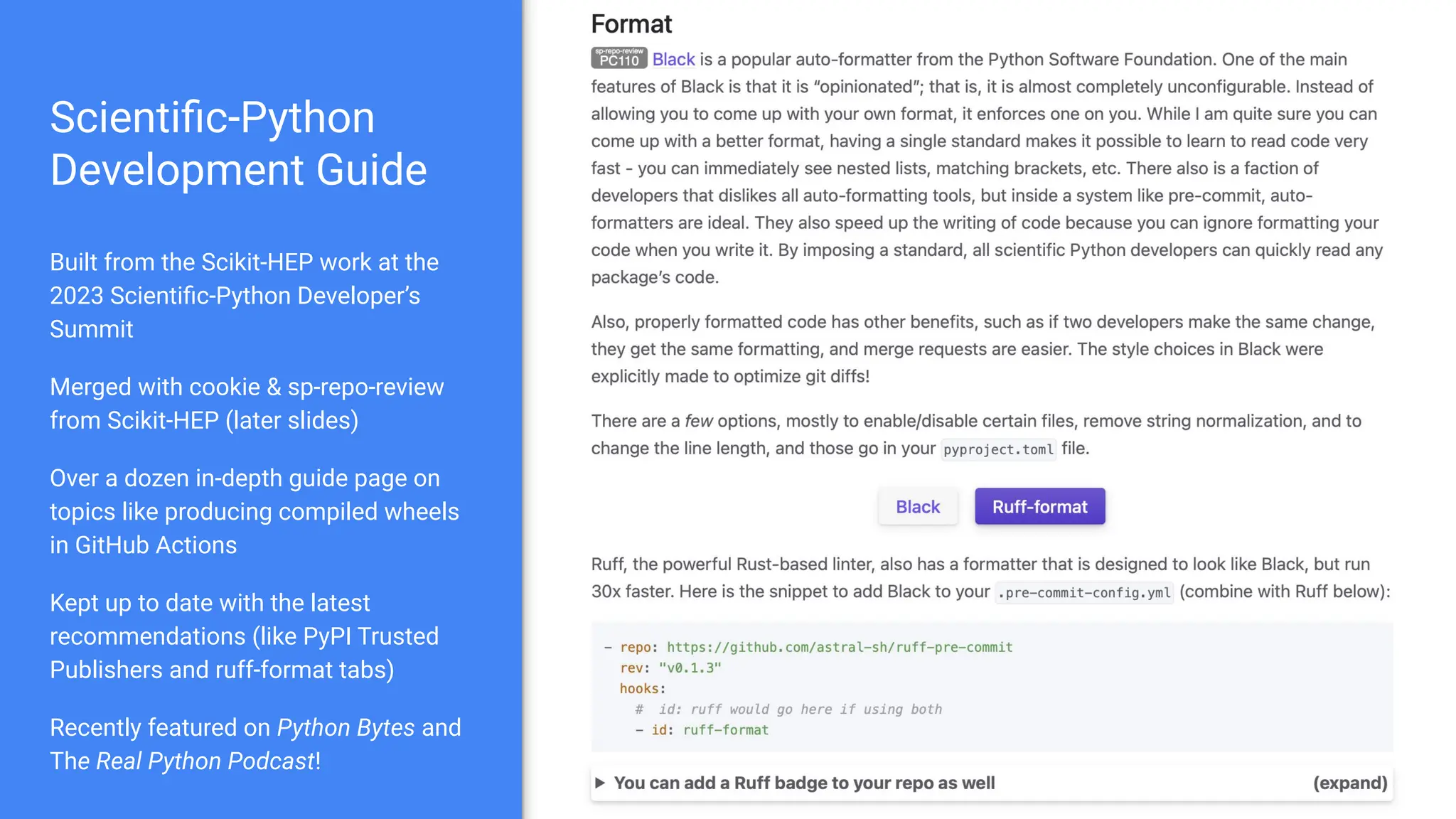This screenshot has width=1456, height=819.
Task: Click the sp-repo-review PC110 badge
Action: (x=619, y=58)
